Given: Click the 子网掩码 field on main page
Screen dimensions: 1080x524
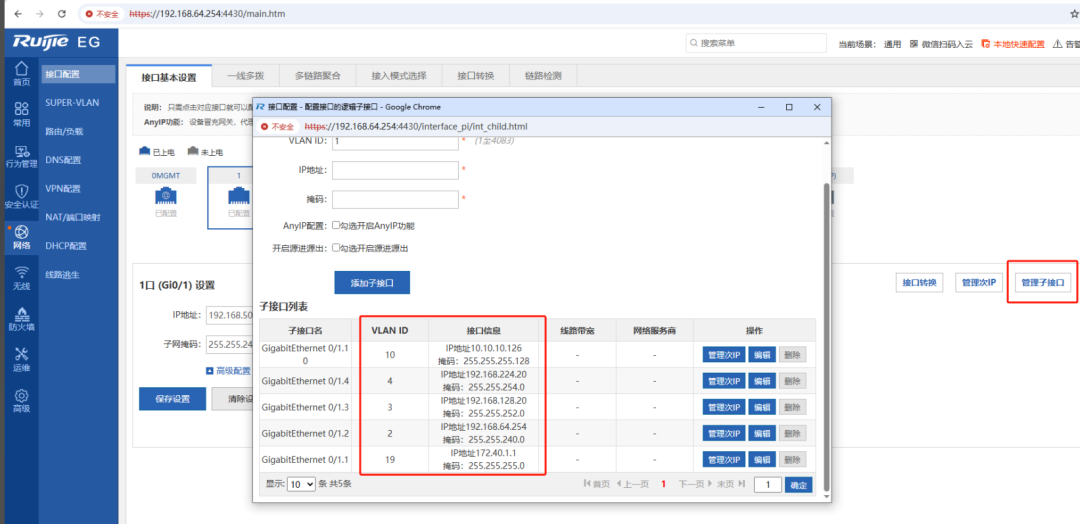Looking at the screenshot, I should 230,343.
